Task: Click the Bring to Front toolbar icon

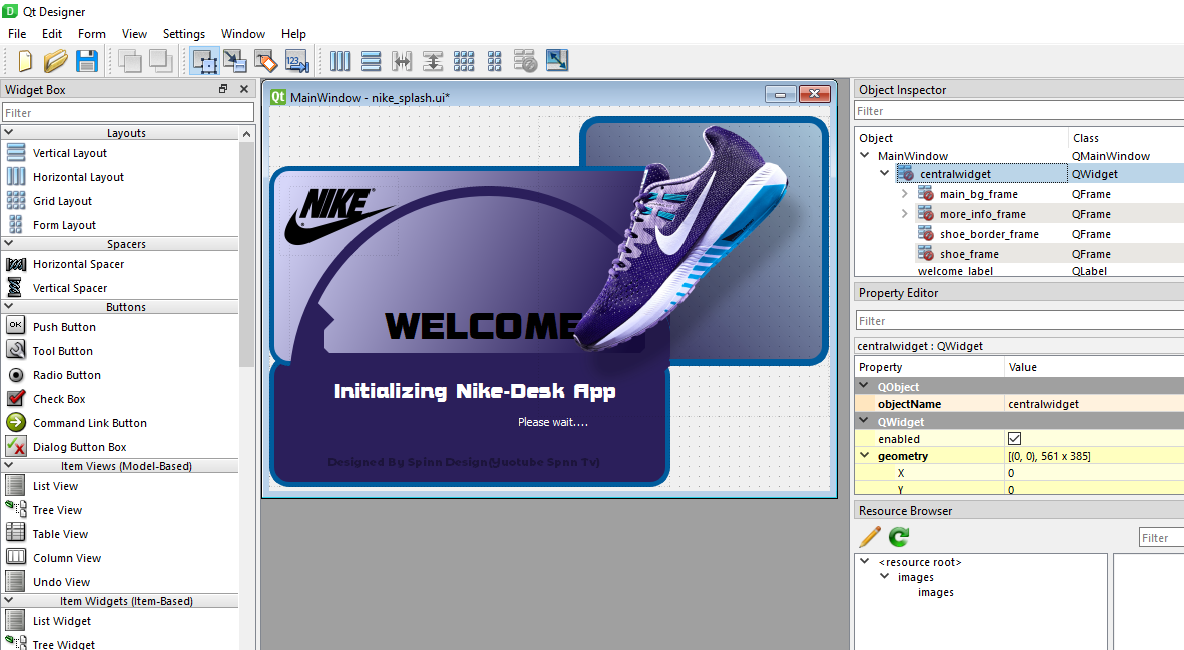Action: pyautogui.click(x=161, y=61)
